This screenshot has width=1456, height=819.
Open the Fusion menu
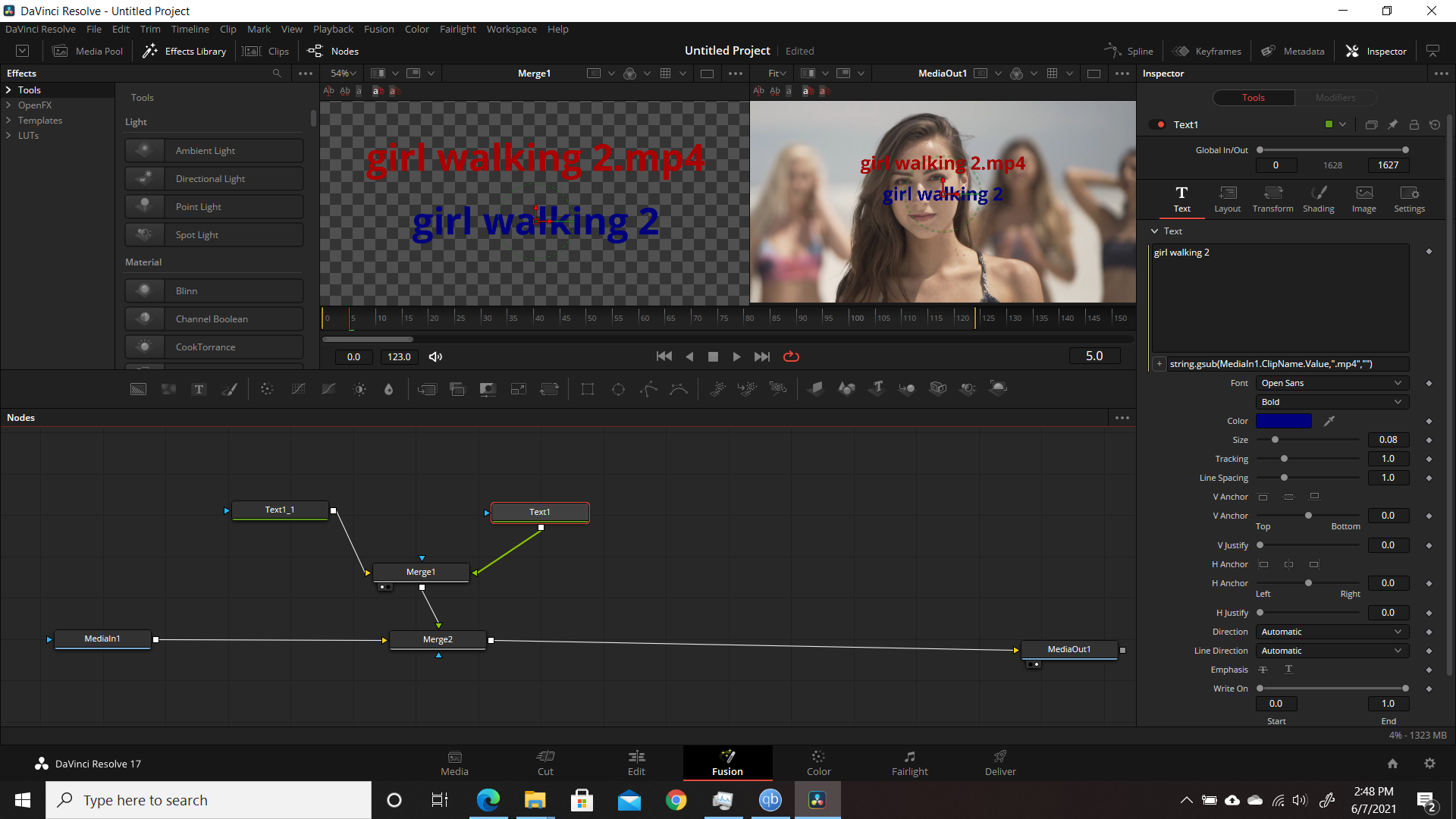pyautogui.click(x=378, y=29)
